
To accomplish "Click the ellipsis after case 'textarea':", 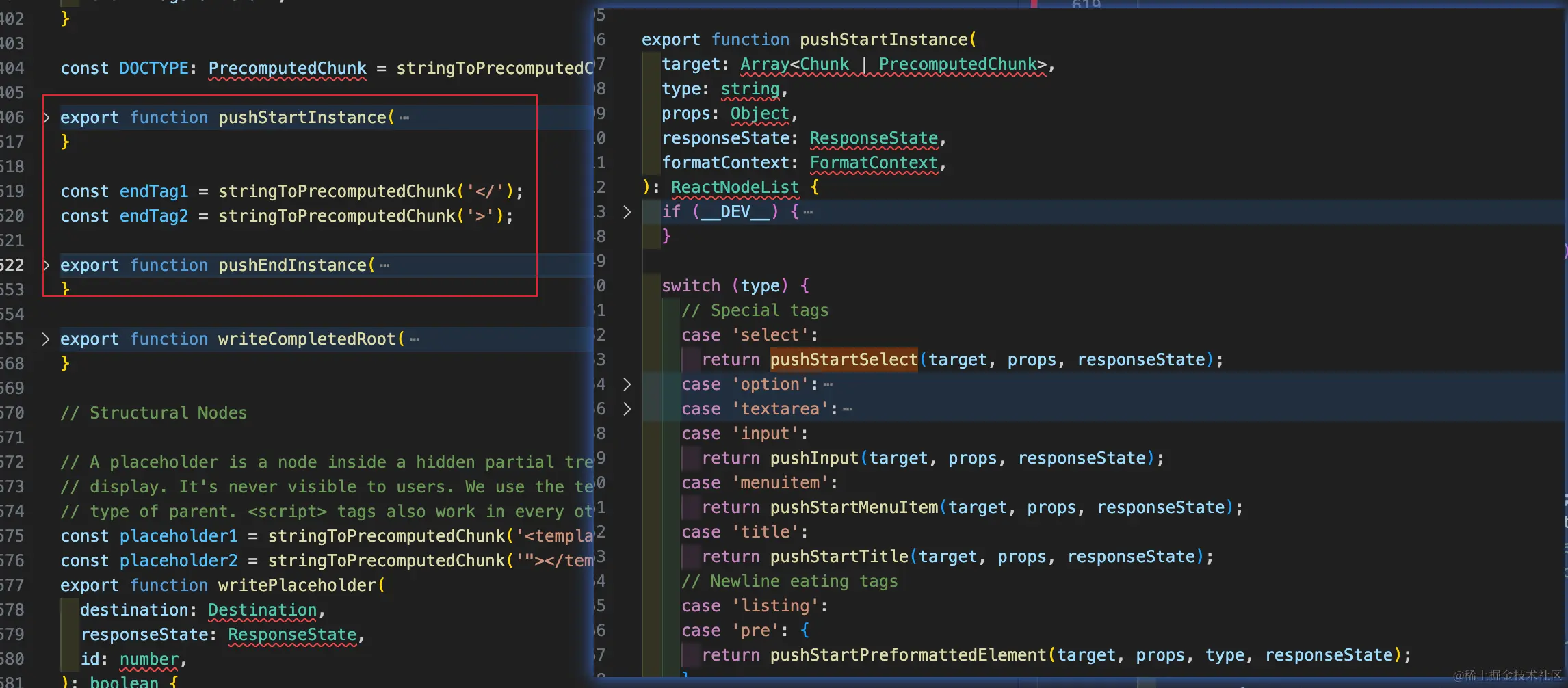I will (x=848, y=410).
